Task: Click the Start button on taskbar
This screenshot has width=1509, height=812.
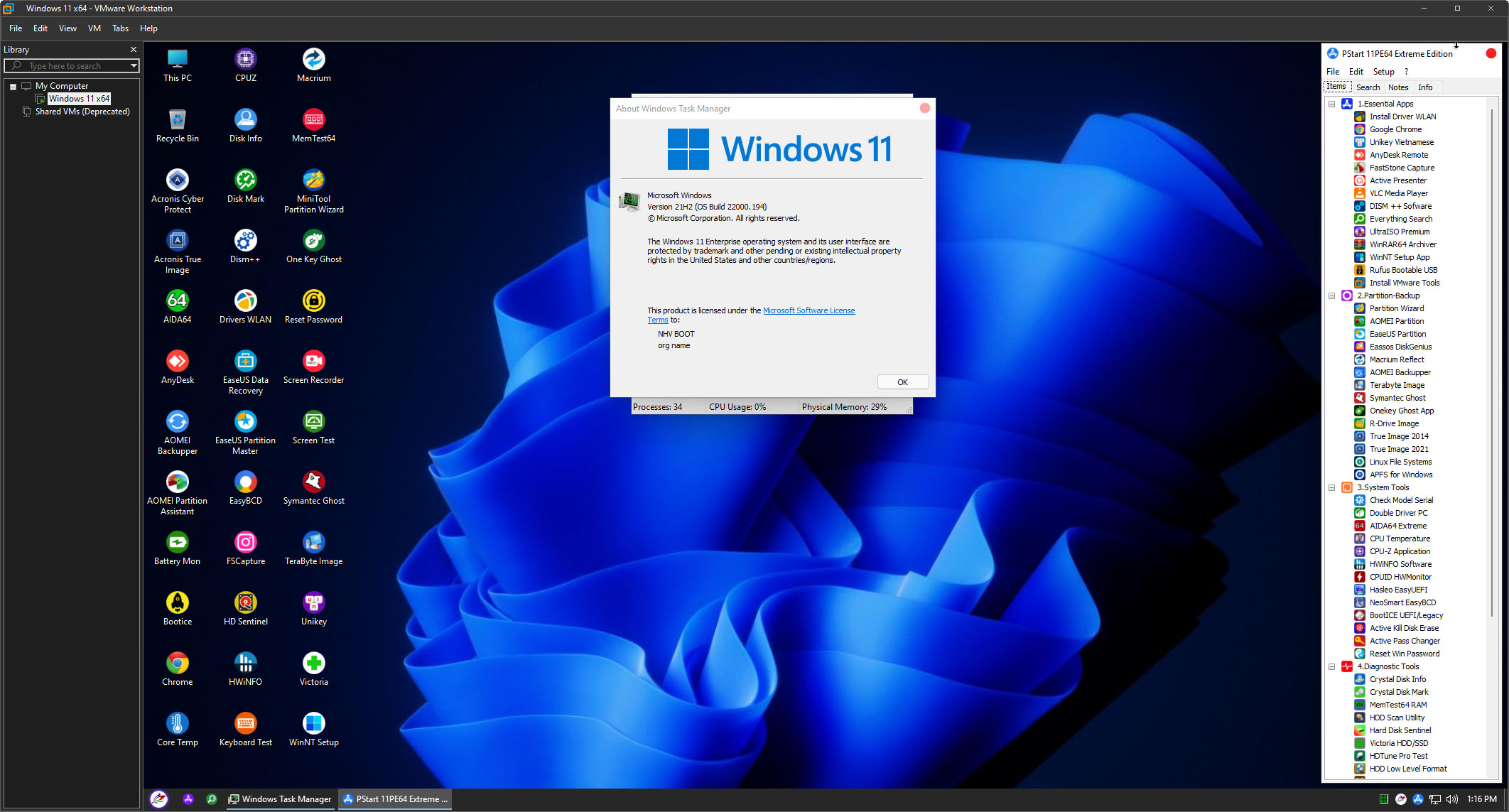Action: pyautogui.click(x=159, y=799)
